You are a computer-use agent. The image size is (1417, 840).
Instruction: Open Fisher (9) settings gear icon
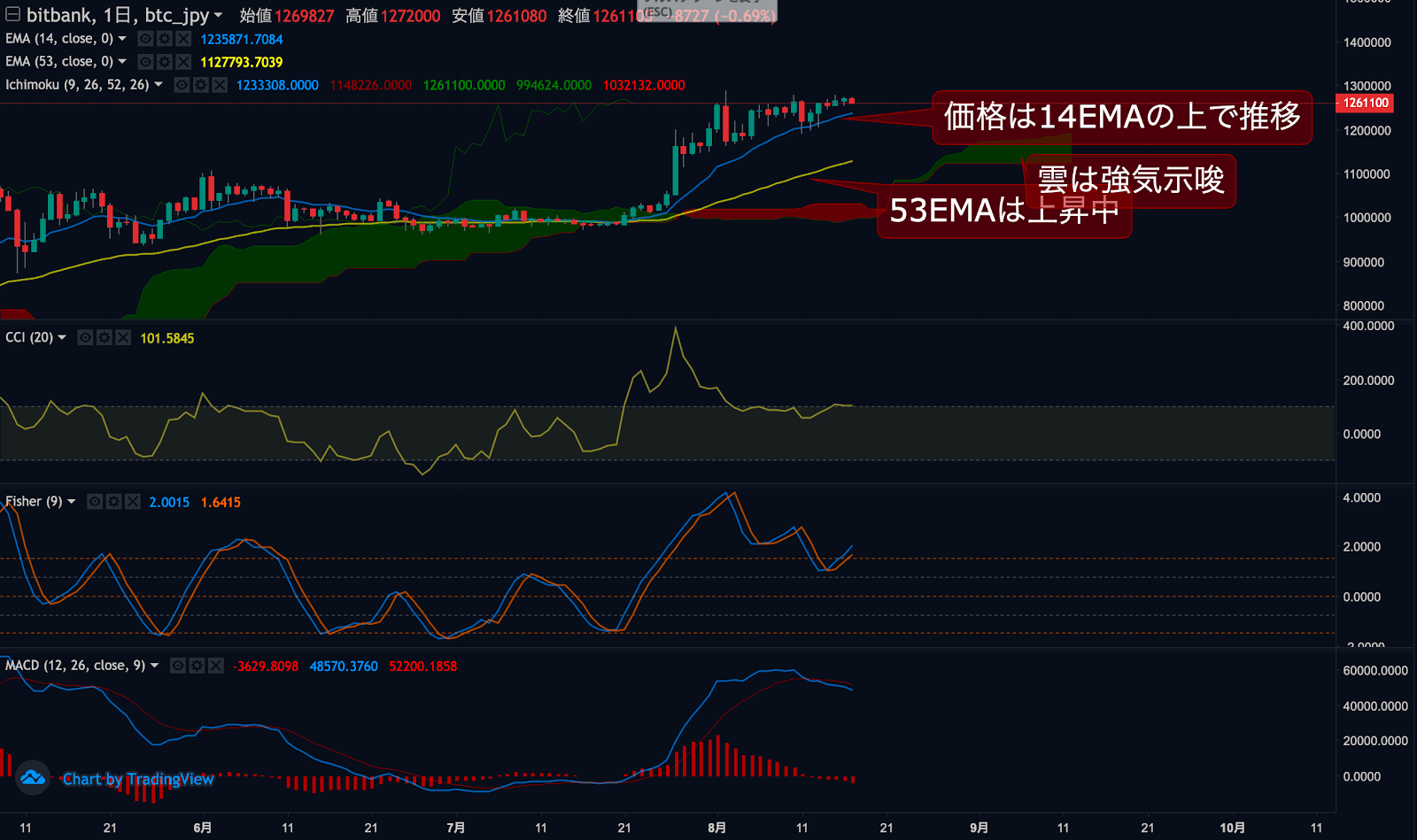[113, 502]
